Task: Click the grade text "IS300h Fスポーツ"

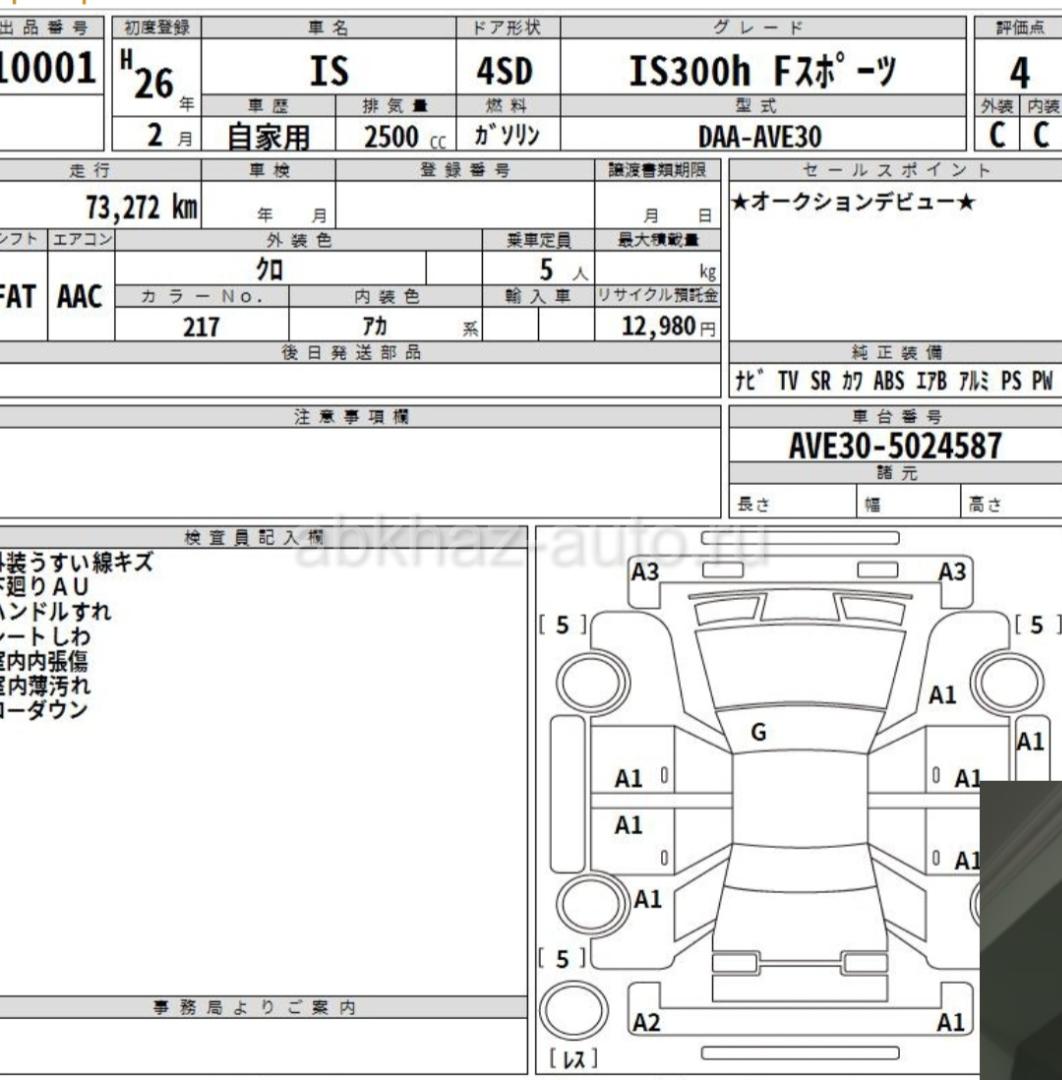Action: (x=762, y=70)
